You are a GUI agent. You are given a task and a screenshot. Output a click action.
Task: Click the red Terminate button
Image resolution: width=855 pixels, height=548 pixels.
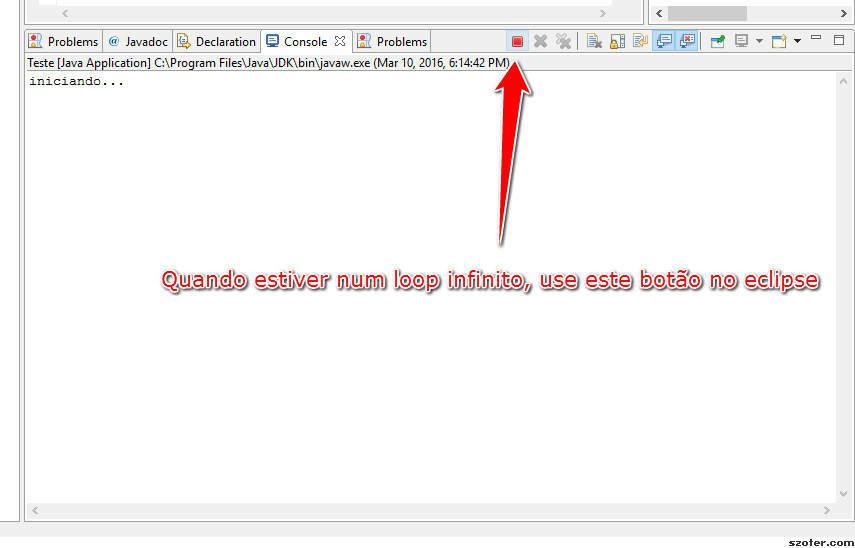click(517, 41)
